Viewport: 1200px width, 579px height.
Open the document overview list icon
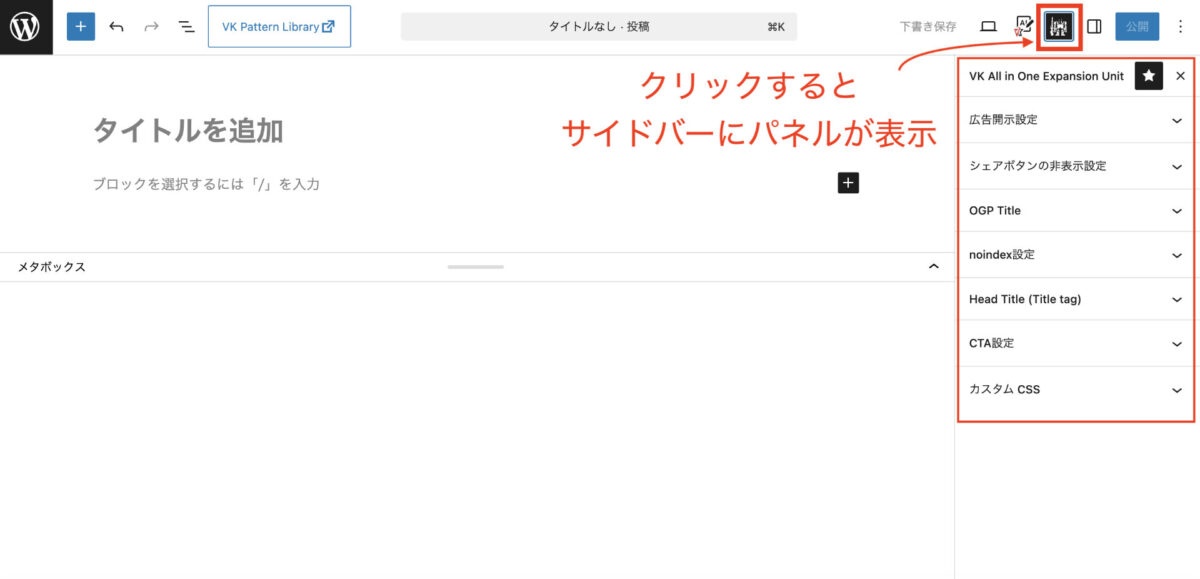point(186,27)
